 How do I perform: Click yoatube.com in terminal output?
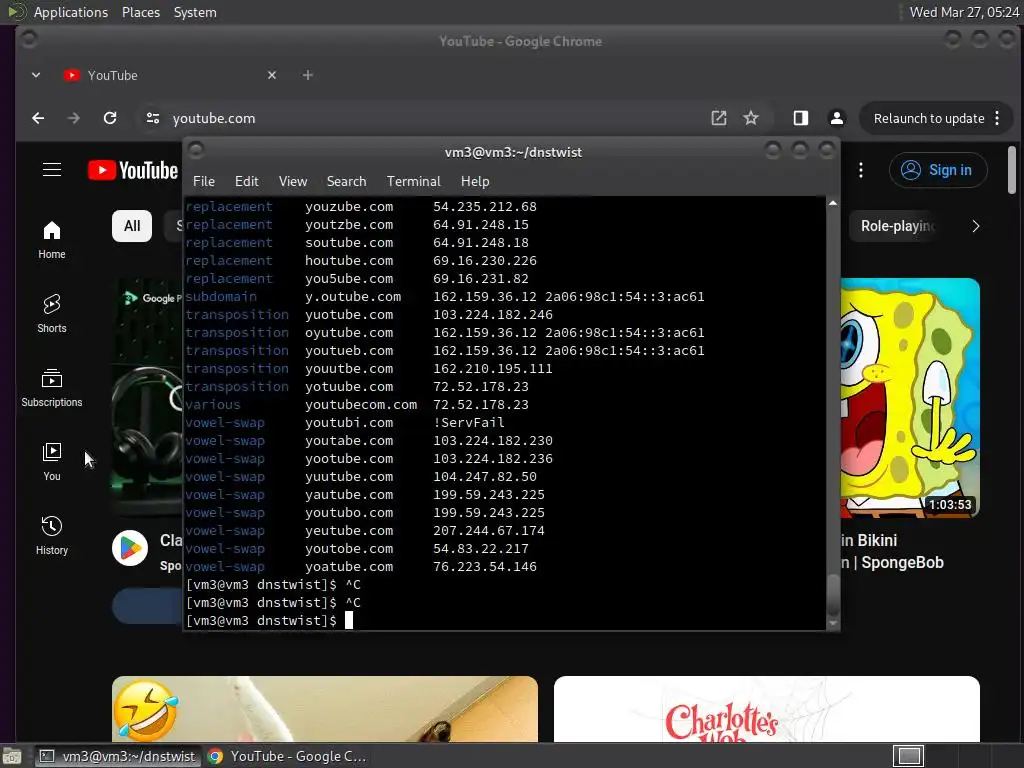[x=349, y=567]
